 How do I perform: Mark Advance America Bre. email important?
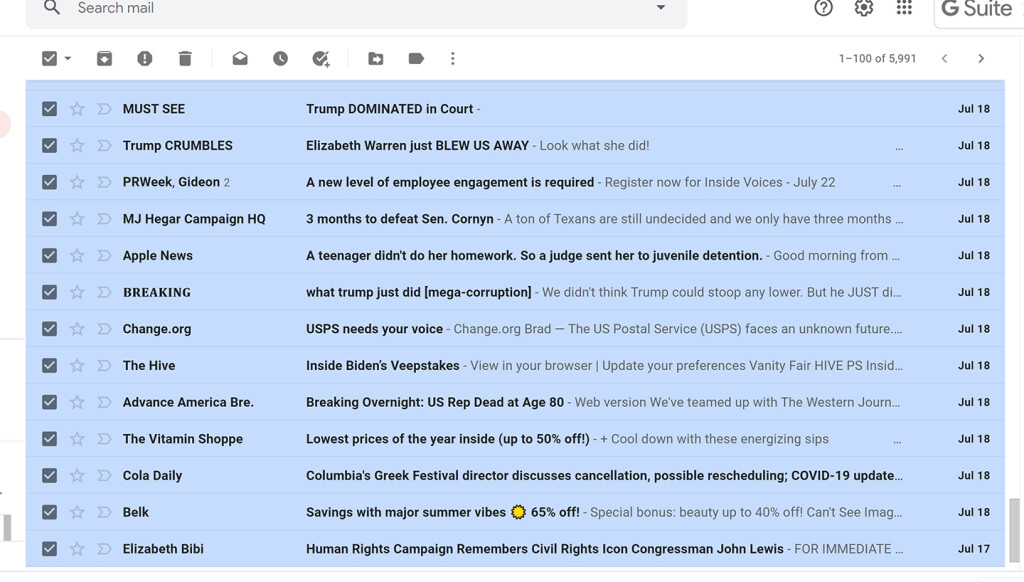tap(104, 402)
